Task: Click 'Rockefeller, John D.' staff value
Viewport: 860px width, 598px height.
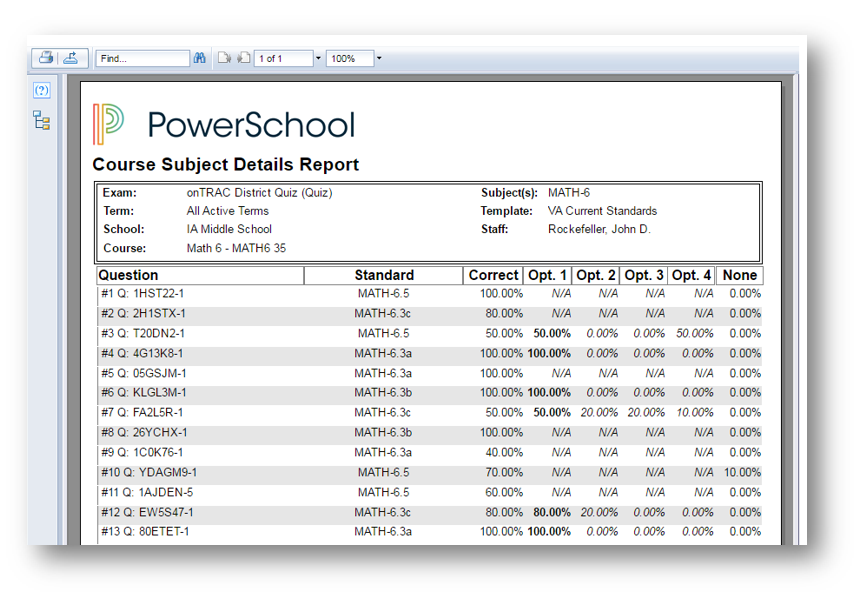Action: point(599,229)
